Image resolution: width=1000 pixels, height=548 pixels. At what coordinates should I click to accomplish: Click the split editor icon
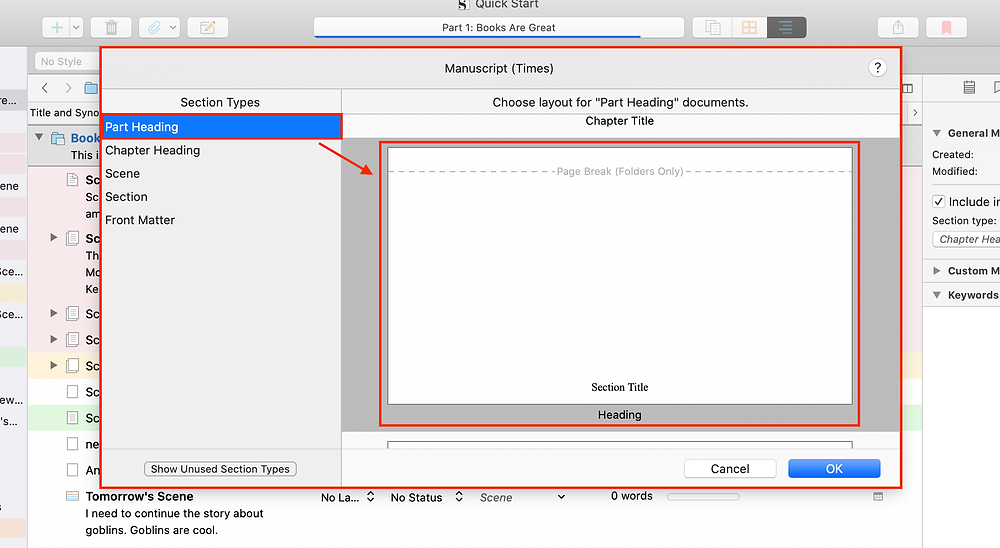point(908,88)
